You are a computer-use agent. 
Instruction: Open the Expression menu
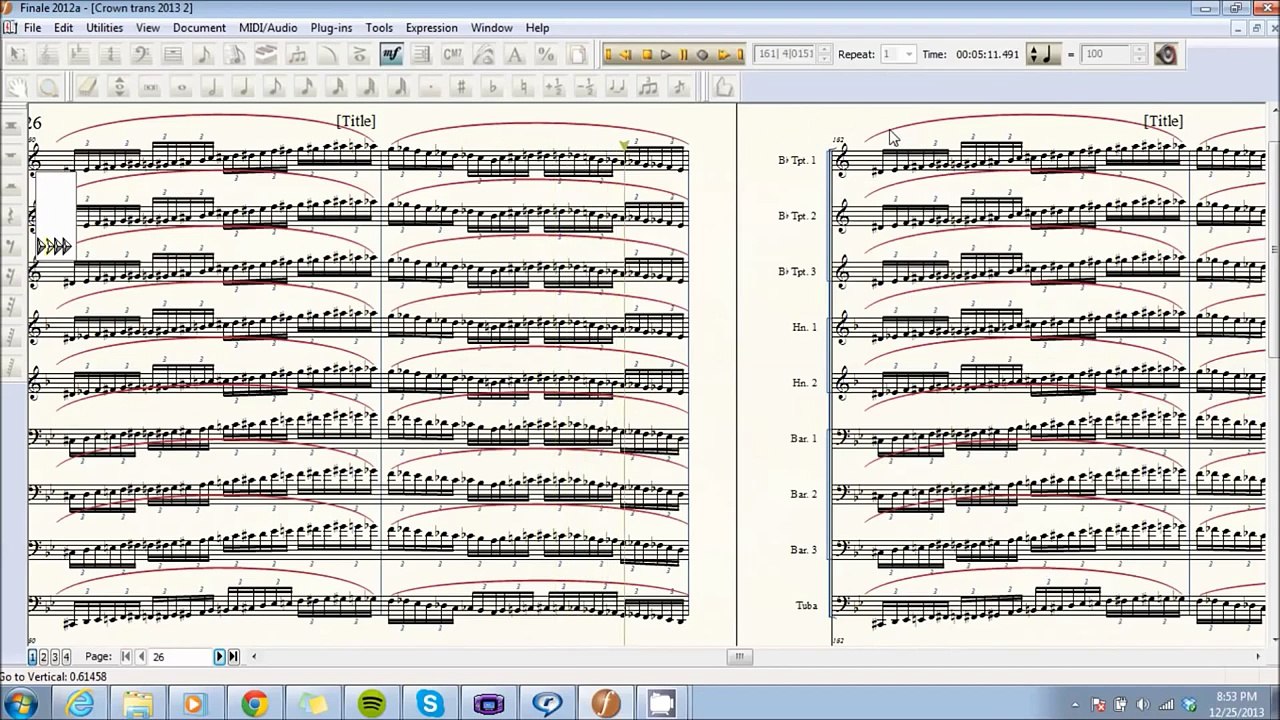431,28
